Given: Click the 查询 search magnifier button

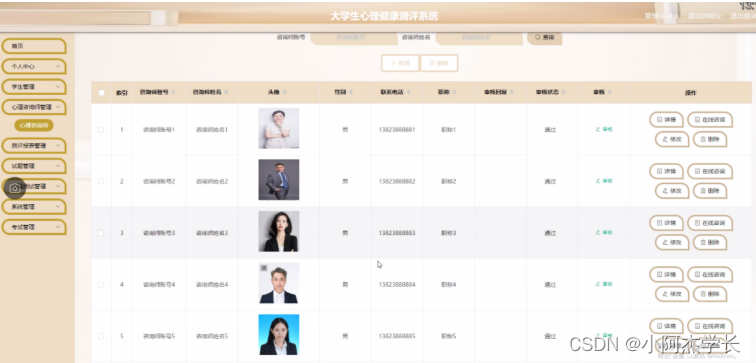Looking at the screenshot, I should tap(544, 37).
